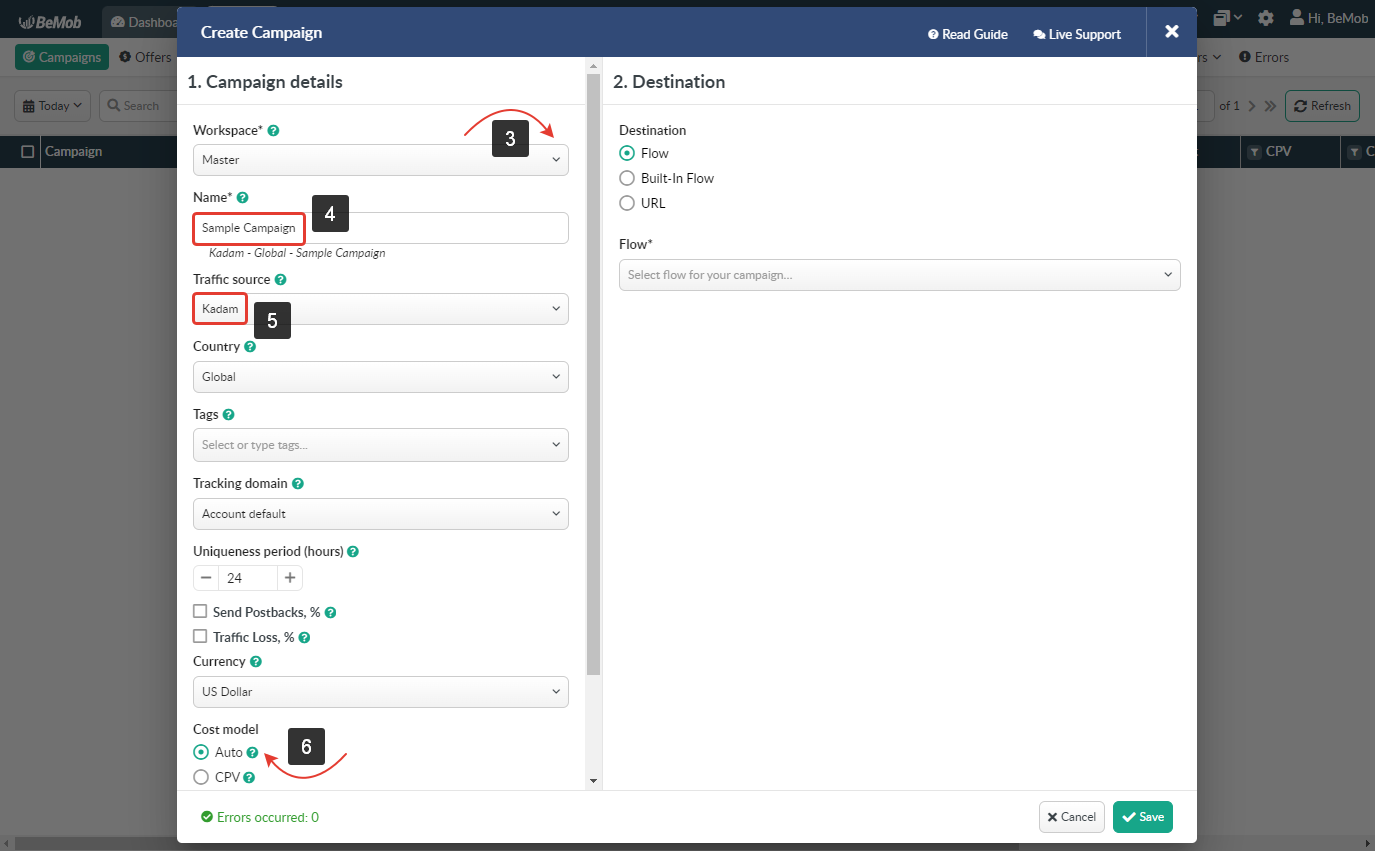Click the Live Support link
Viewport: 1375px width, 851px height.
pyautogui.click(x=1077, y=34)
